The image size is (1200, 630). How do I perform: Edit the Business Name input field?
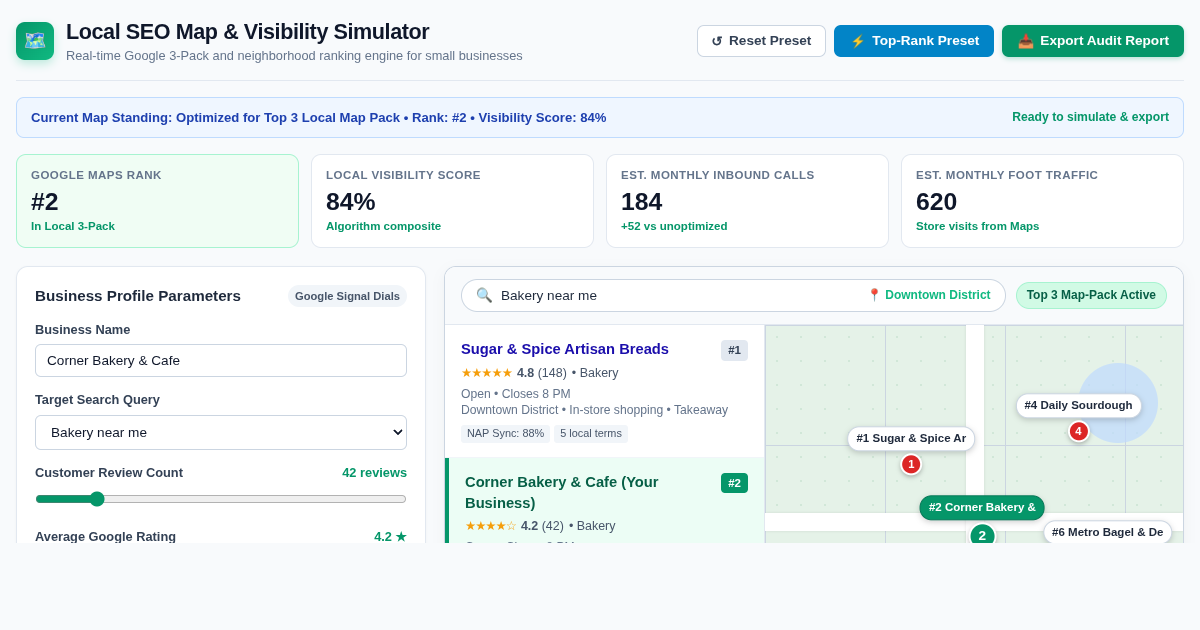point(221,360)
